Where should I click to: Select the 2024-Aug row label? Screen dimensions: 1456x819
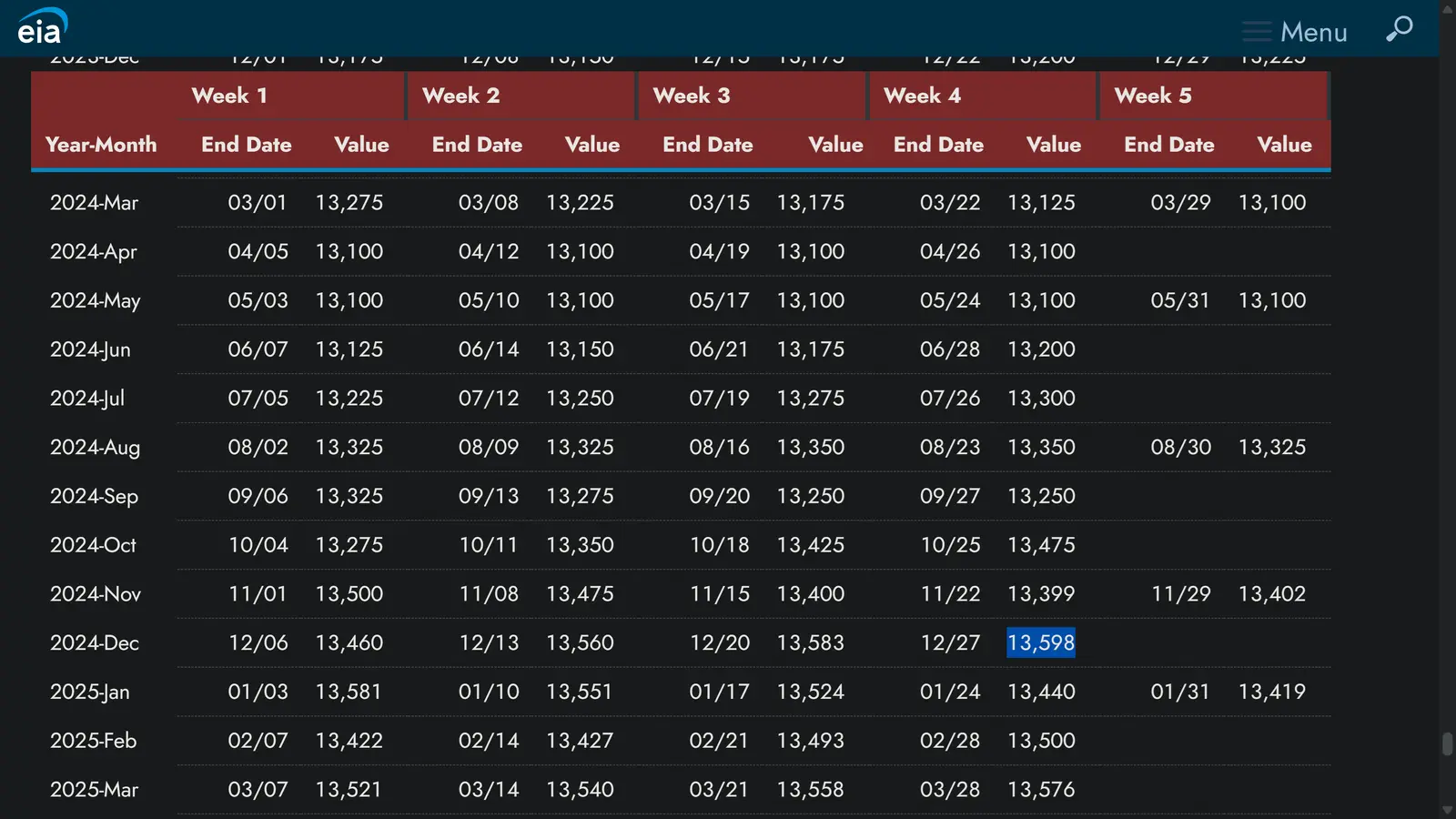point(94,447)
